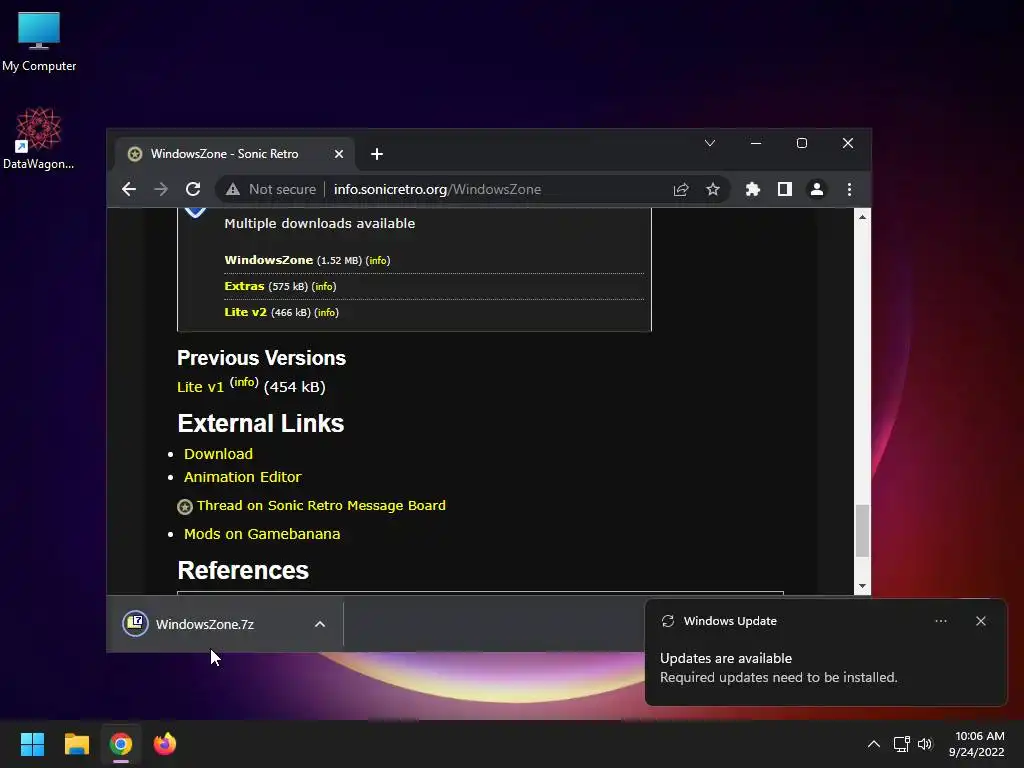Dismiss the Windows Update notification

(981, 621)
